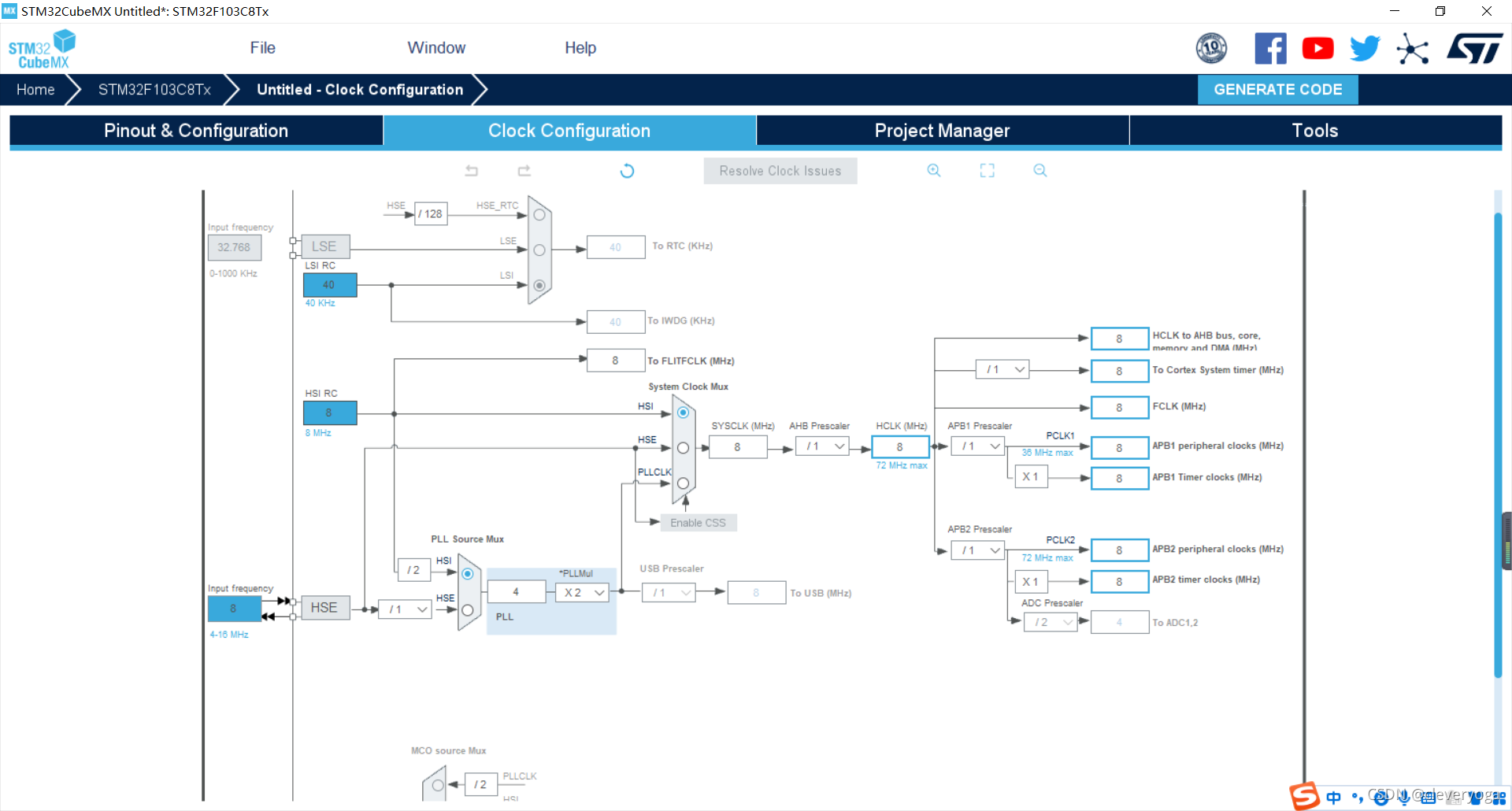The height and width of the screenshot is (811, 1512).
Task: Click Resolve Clock Issues button
Action: pyautogui.click(x=780, y=171)
